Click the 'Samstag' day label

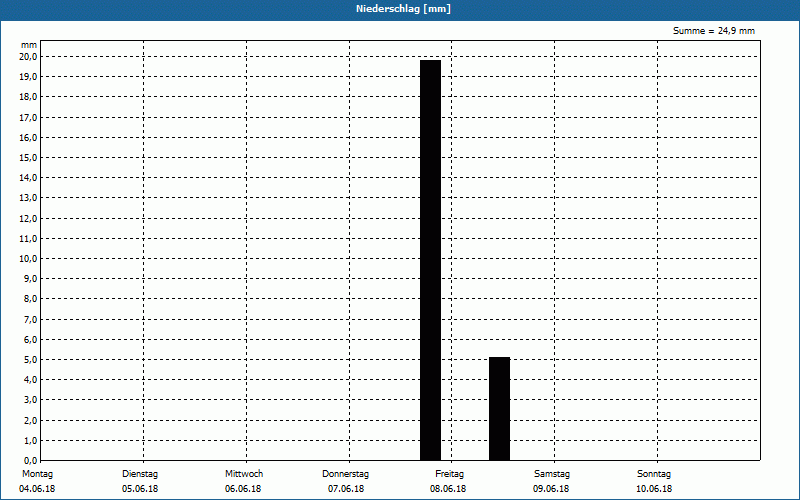(x=552, y=474)
